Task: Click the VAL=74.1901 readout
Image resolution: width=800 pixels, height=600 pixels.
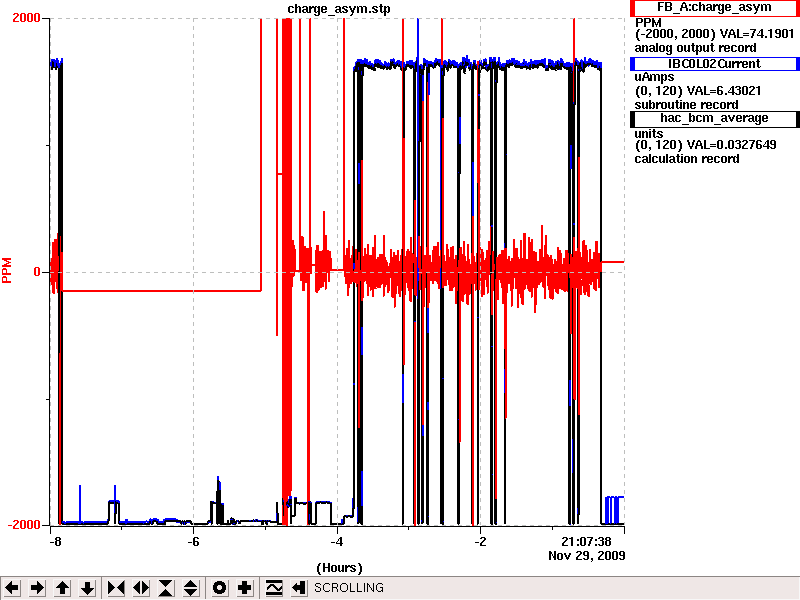Action: 757,34
